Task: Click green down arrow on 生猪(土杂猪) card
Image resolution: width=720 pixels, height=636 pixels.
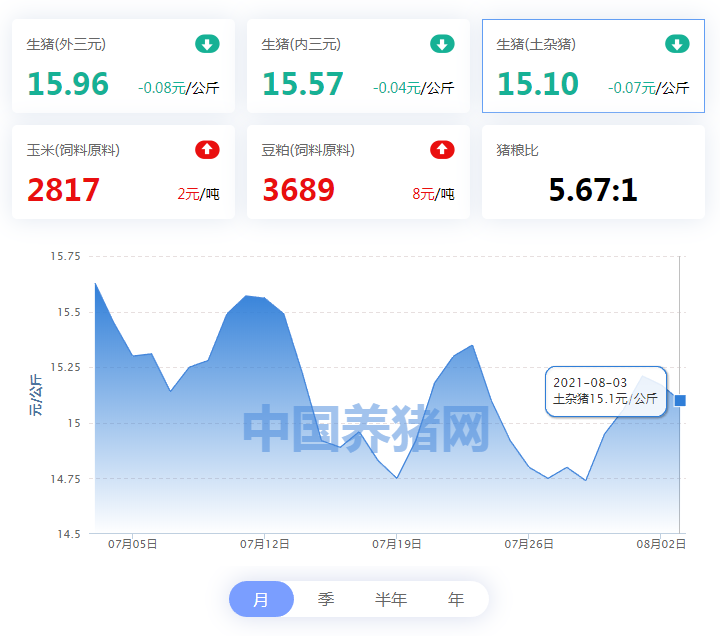Action: (x=677, y=44)
